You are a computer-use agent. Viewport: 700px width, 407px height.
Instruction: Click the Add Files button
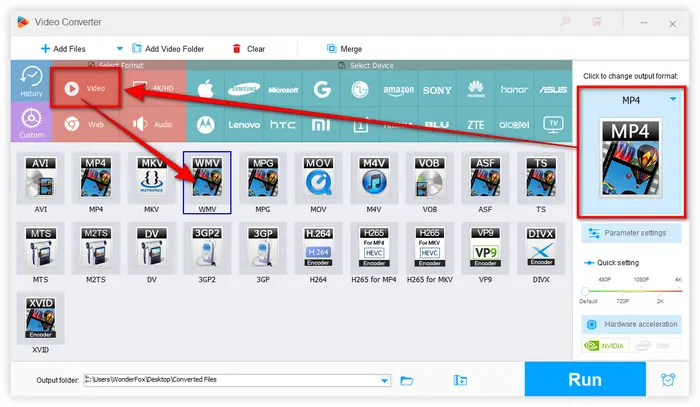63,49
